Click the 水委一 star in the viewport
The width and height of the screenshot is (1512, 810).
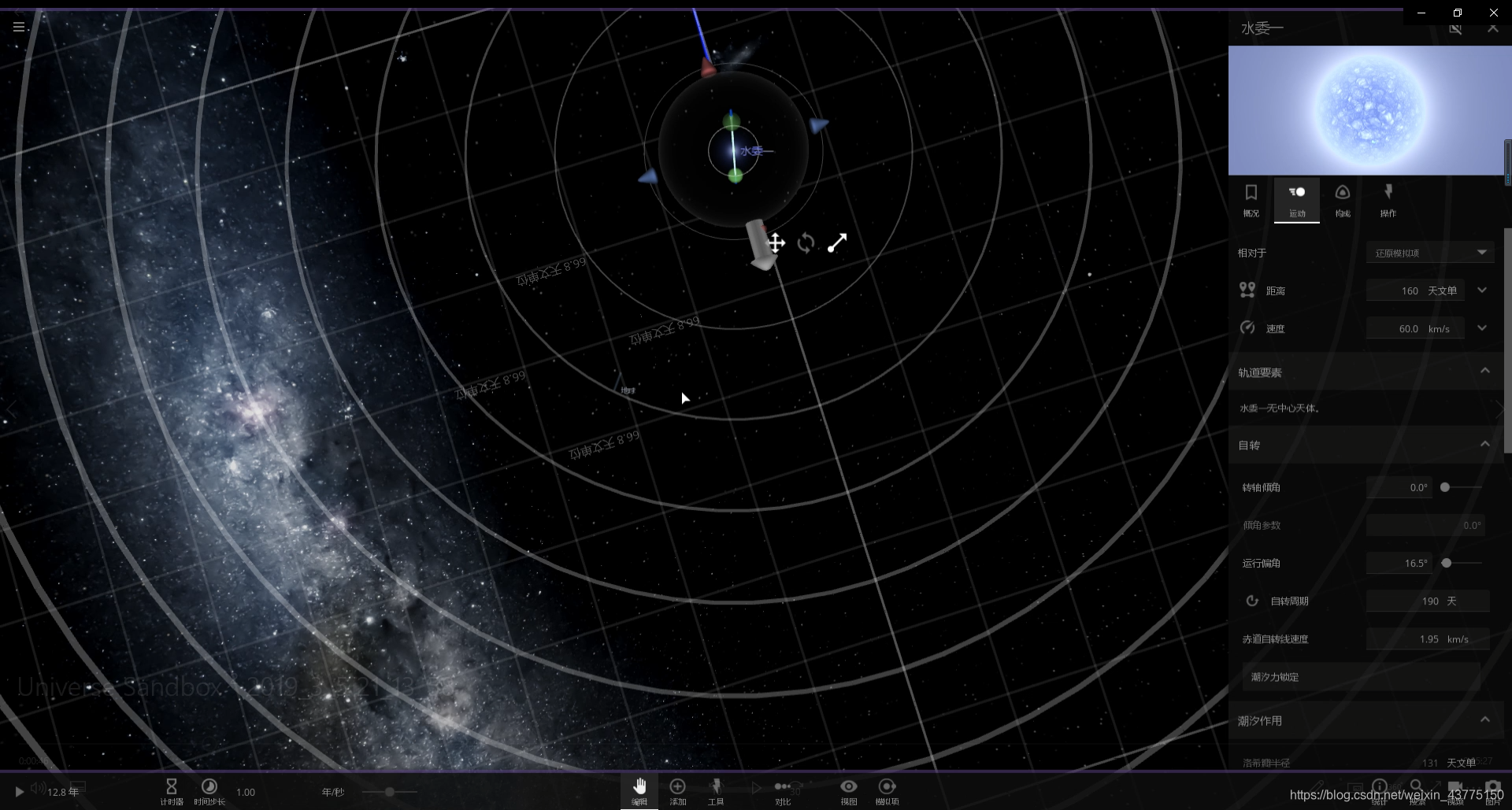[x=733, y=150]
